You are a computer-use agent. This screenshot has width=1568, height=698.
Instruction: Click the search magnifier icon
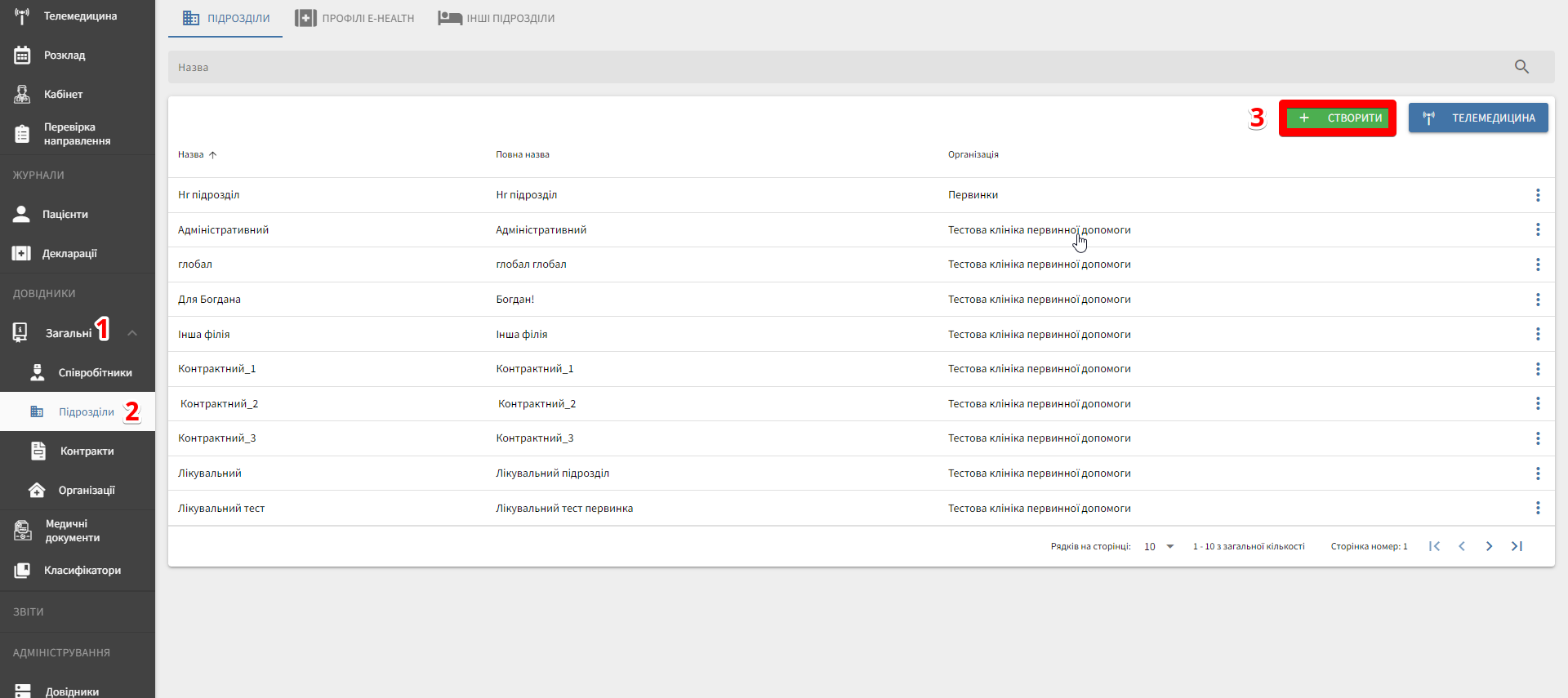point(1521,67)
